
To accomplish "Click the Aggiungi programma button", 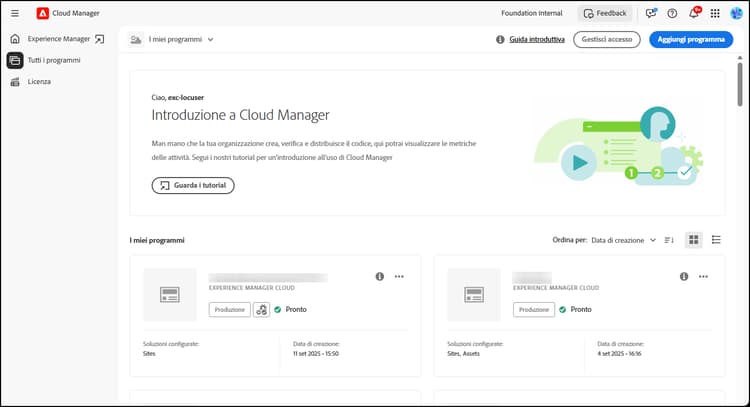I will [691, 39].
